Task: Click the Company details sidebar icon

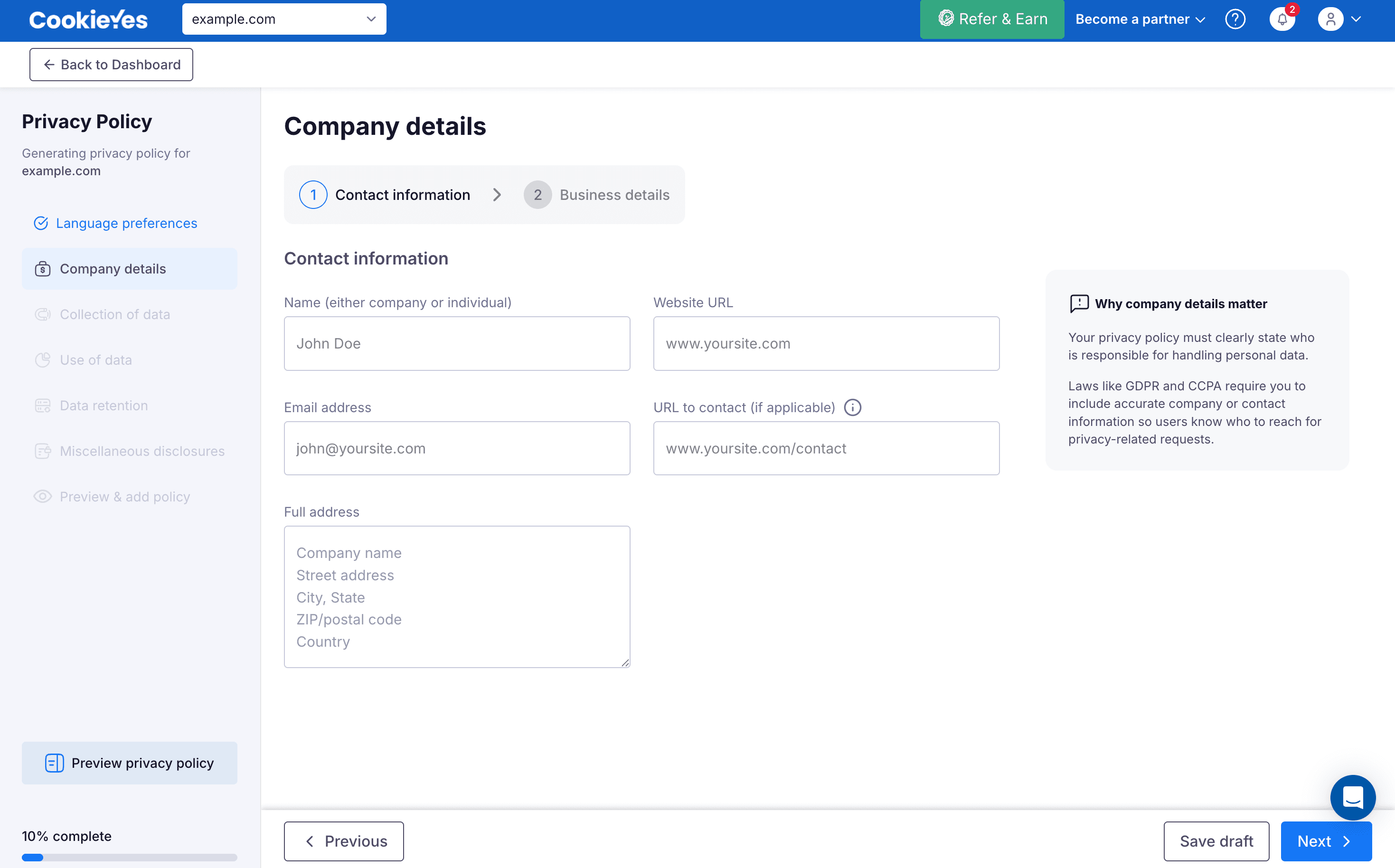Action: coord(42,269)
